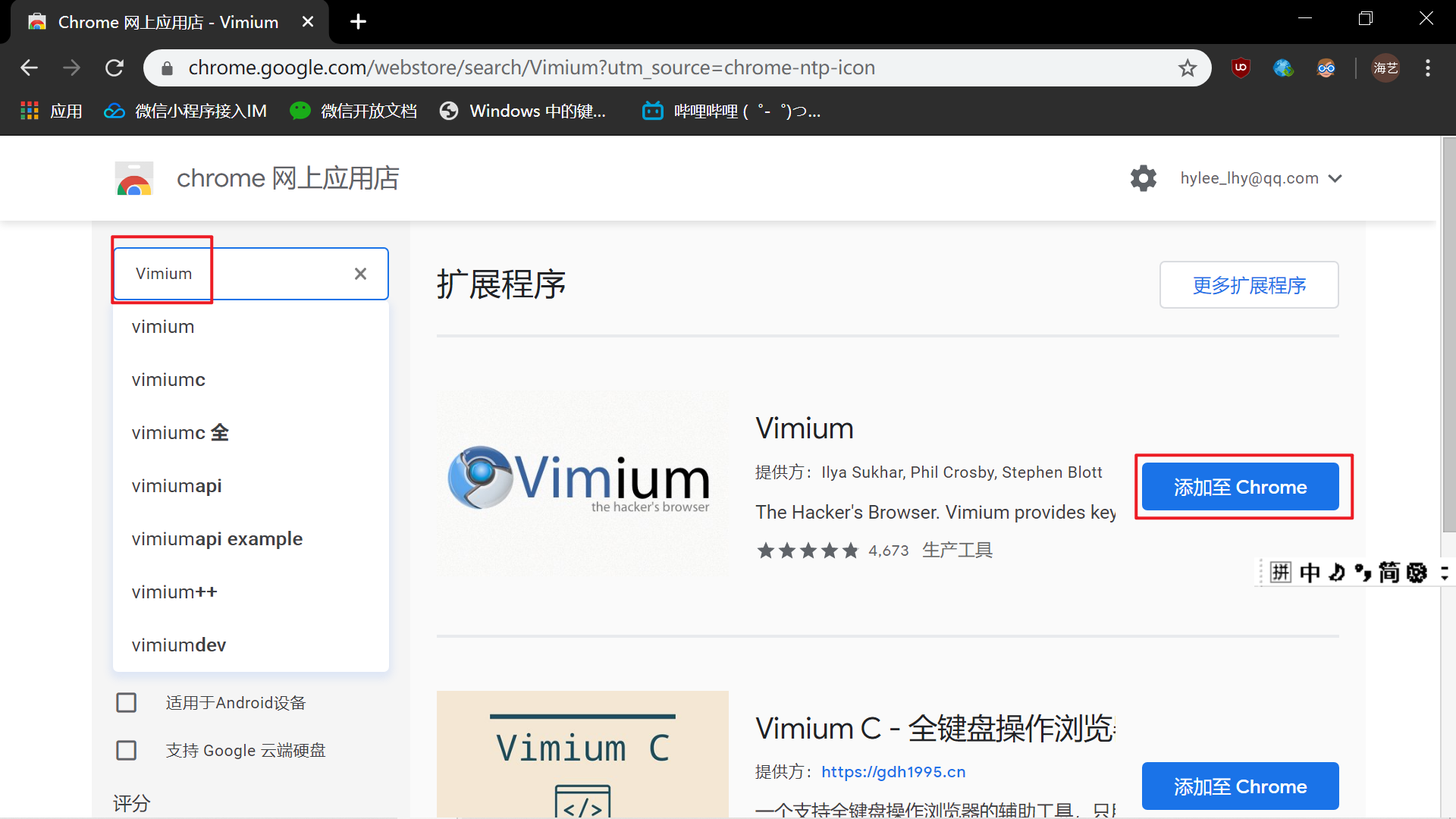Image resolution: width=1456 pixels, height=819 pixels.
Task: Reload the current page
Action: (x=115, y=67)
